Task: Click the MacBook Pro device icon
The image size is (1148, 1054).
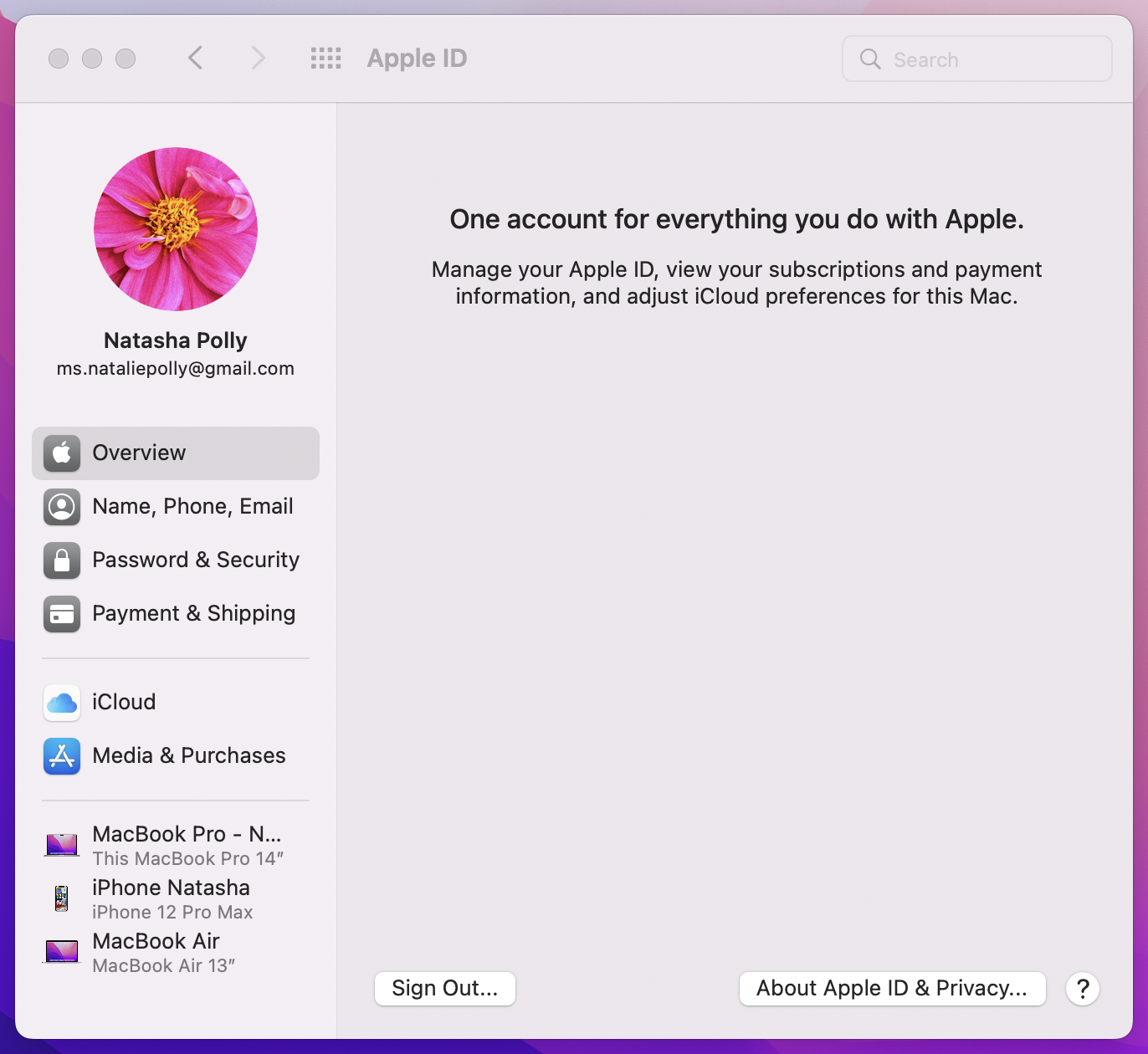Action: [62, 845]
